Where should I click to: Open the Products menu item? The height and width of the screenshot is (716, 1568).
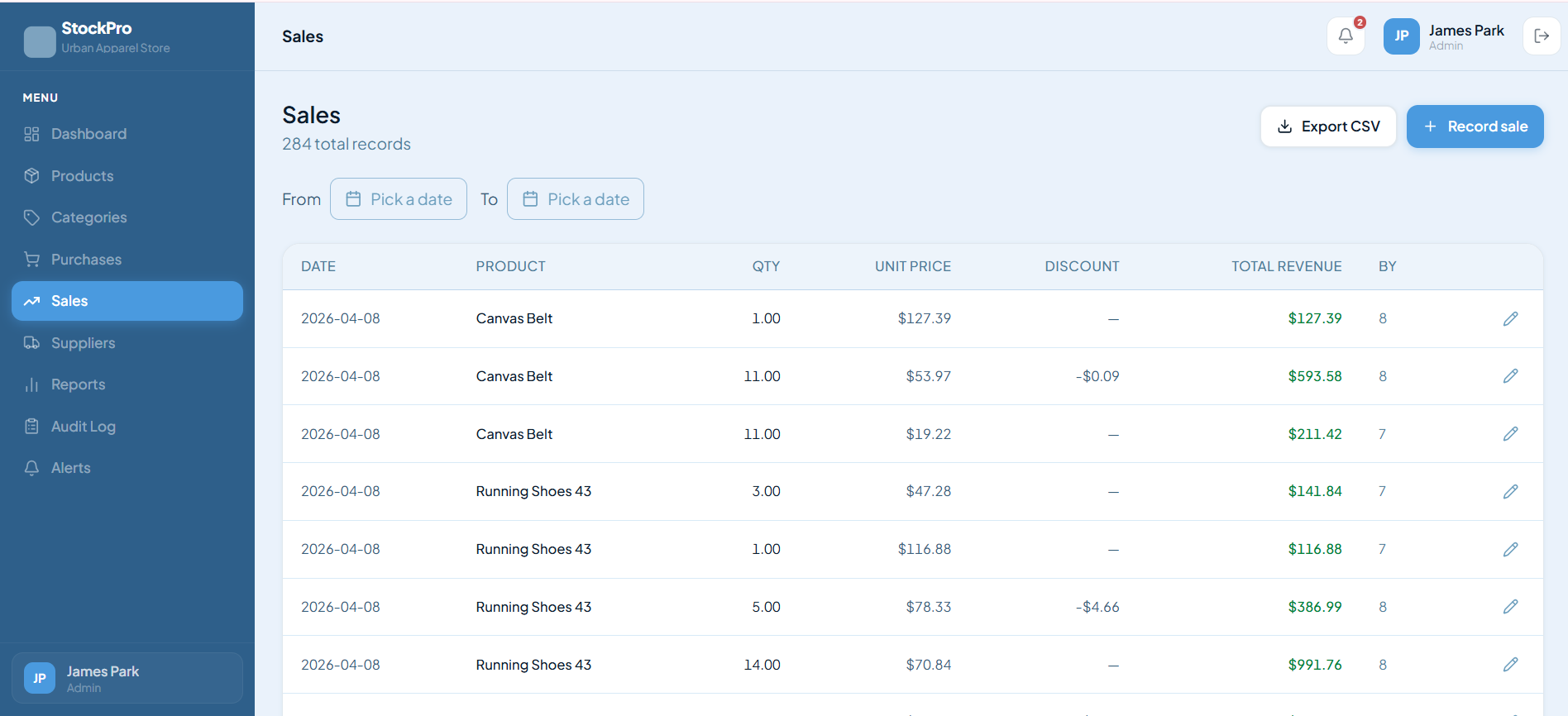(x=82, y=176)
